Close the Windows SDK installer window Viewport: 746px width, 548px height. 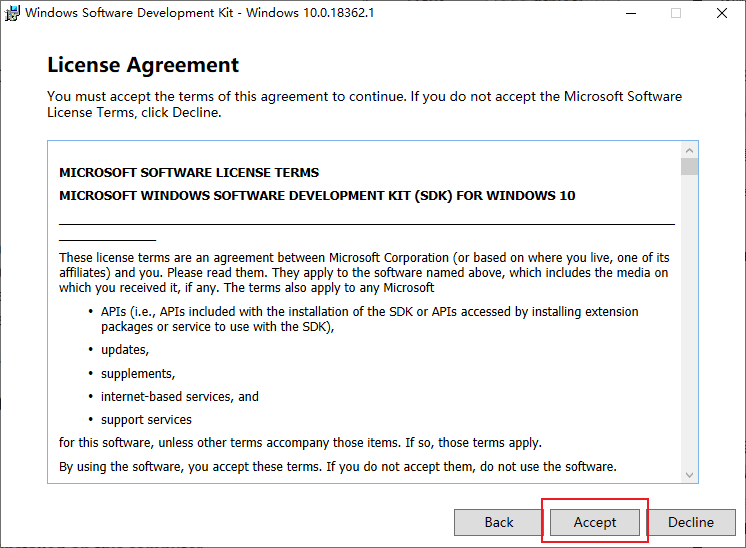[x=721, y=13]
